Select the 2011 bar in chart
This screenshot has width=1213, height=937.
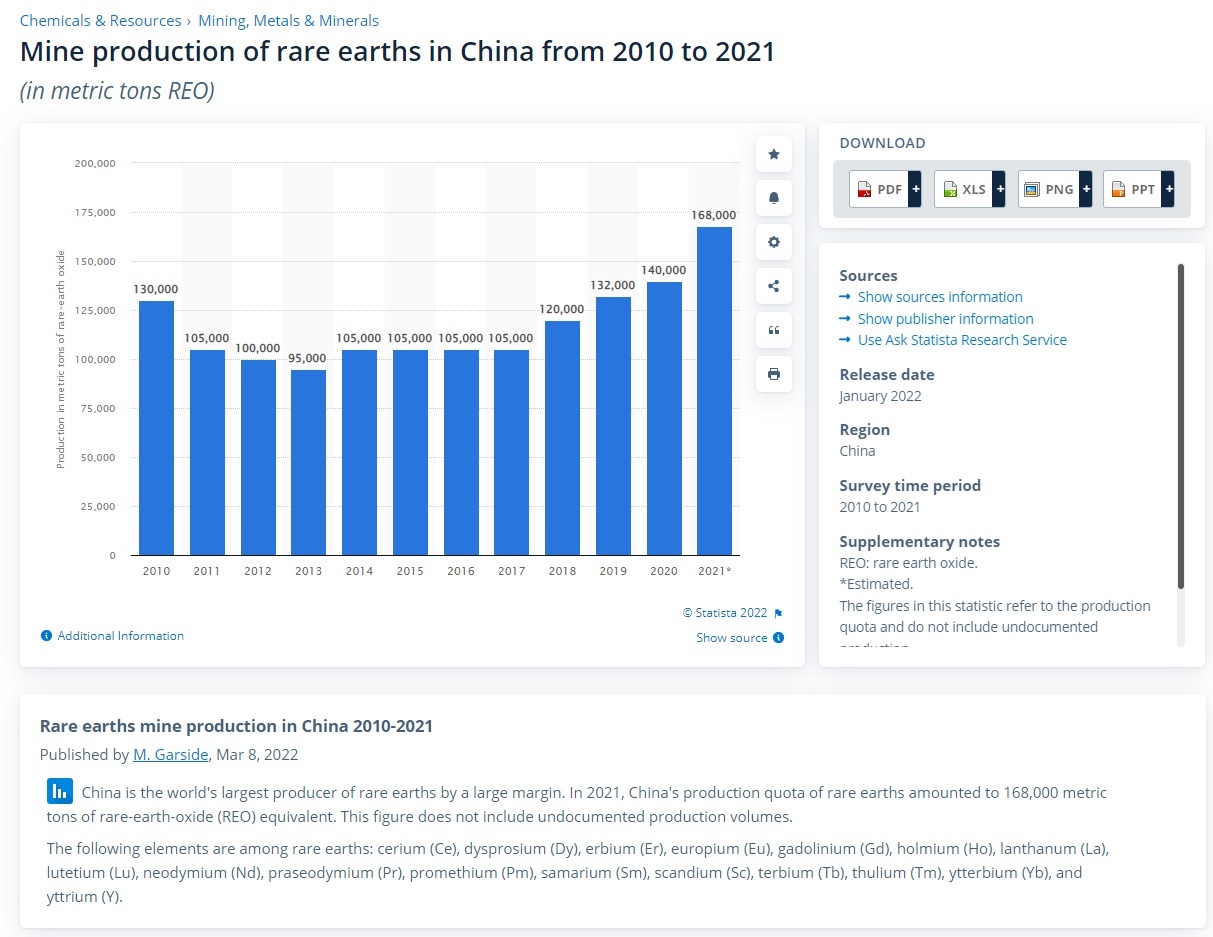click(207, 452)
